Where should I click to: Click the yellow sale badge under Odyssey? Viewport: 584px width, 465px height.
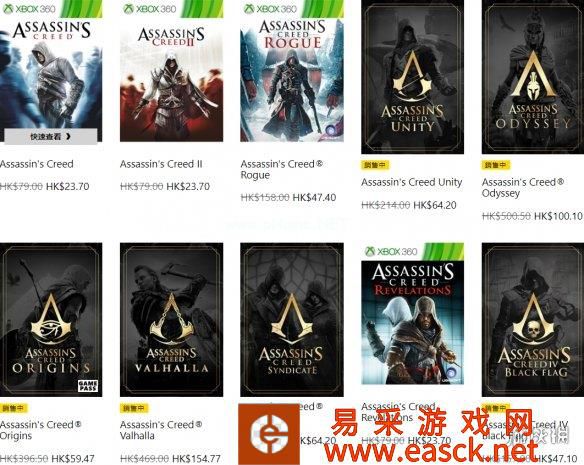pos(496,165)
